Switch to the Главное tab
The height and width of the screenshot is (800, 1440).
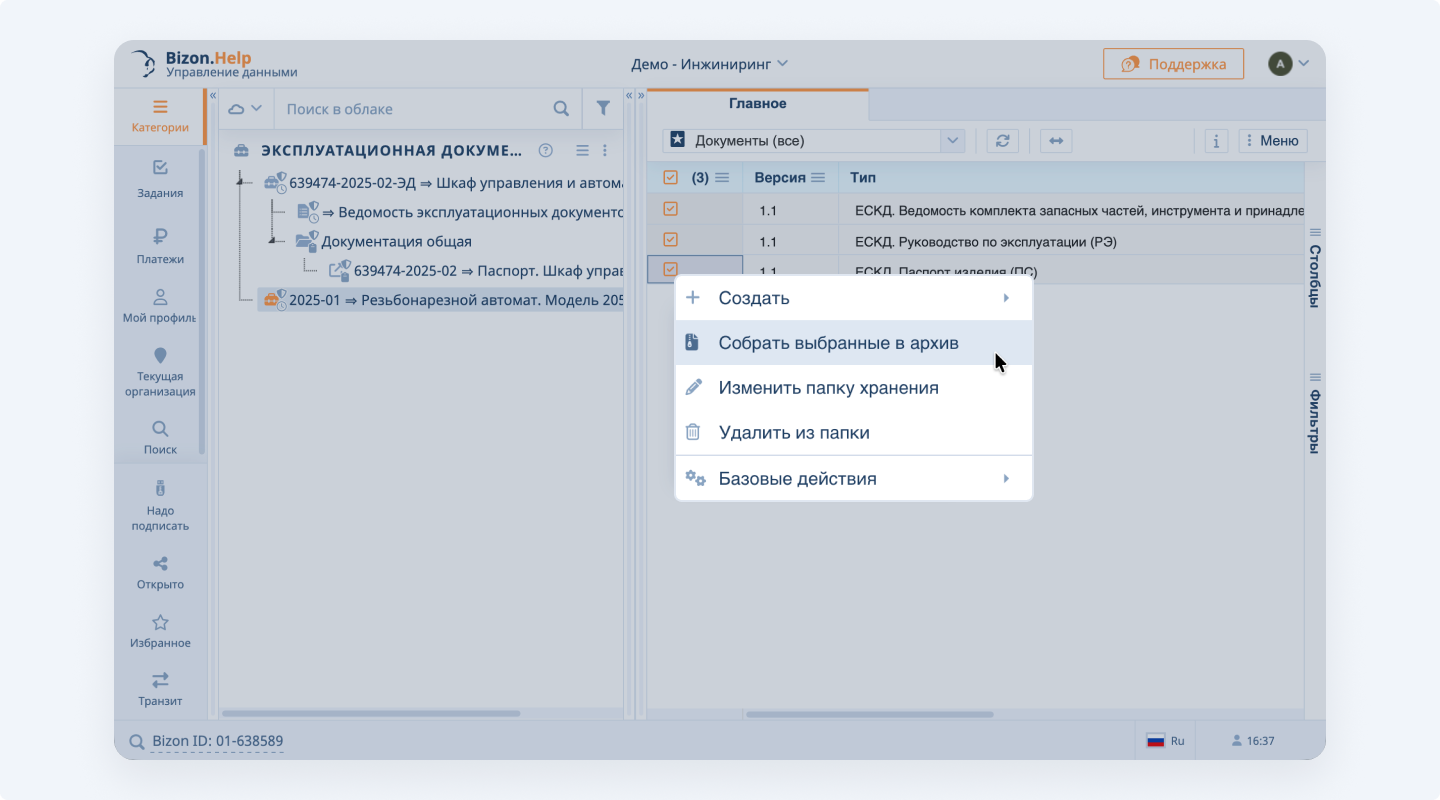pos(756,103)
